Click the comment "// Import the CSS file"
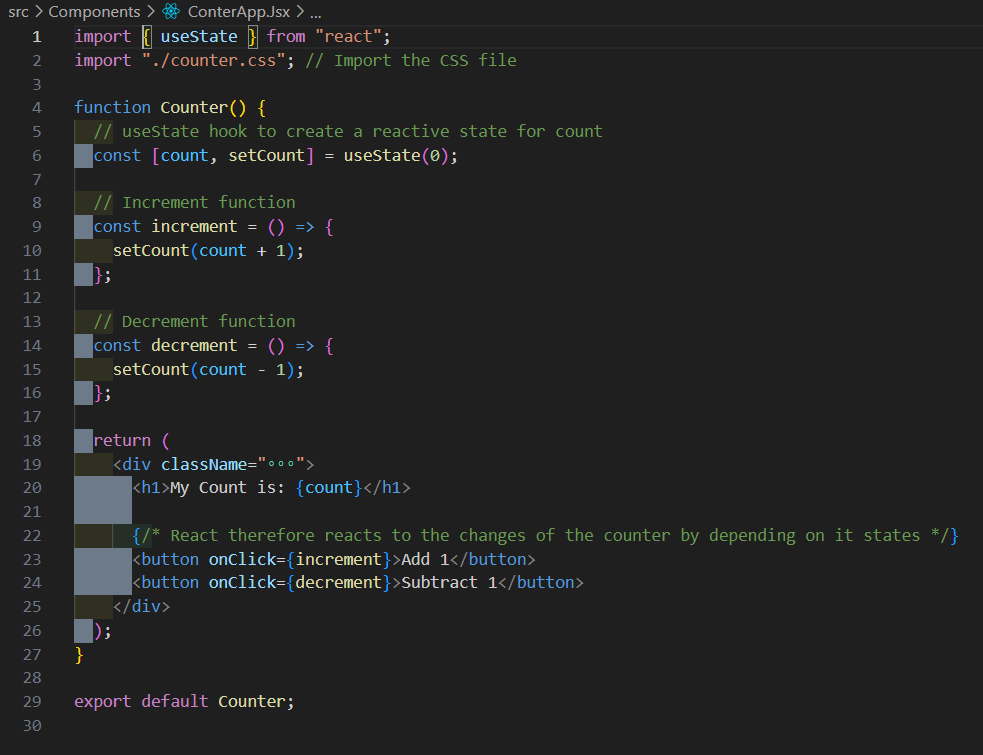 click(411, 60)
